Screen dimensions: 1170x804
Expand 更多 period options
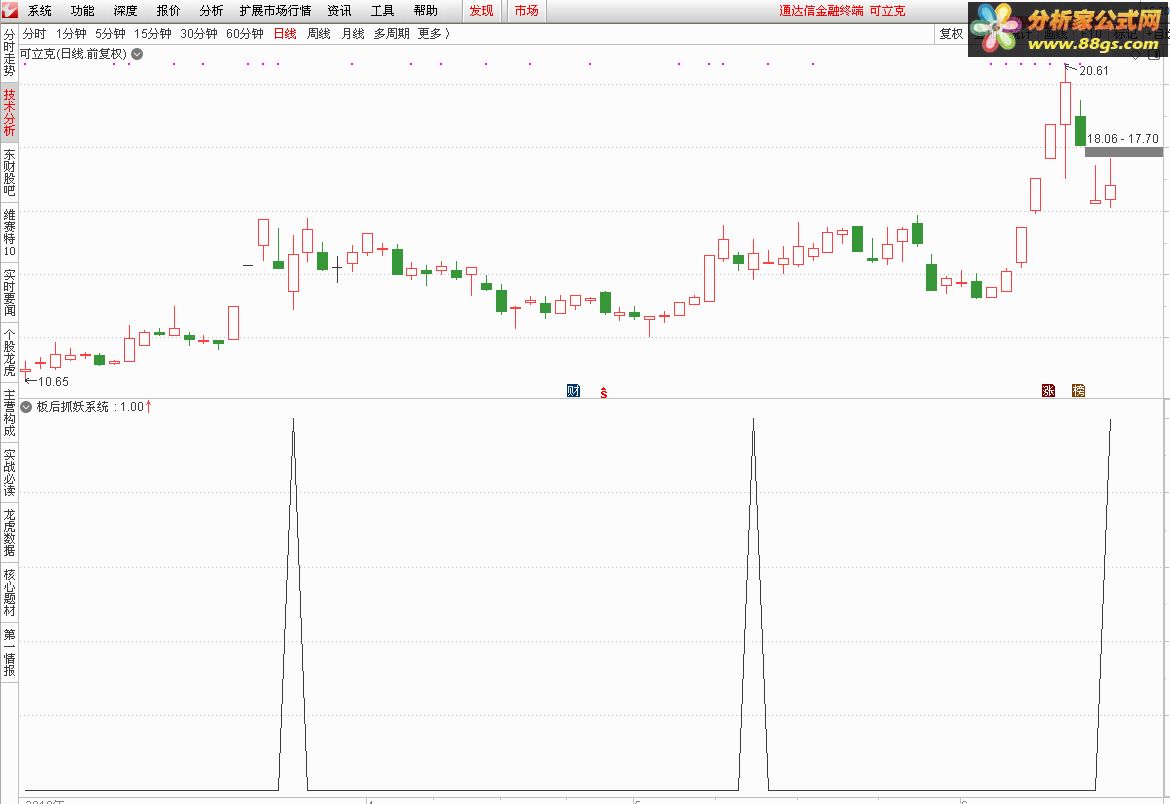(434, 34)
